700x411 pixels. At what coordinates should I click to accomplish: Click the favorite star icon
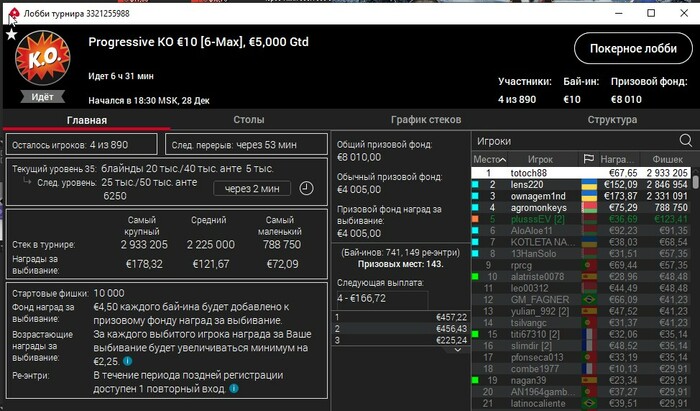11,34
